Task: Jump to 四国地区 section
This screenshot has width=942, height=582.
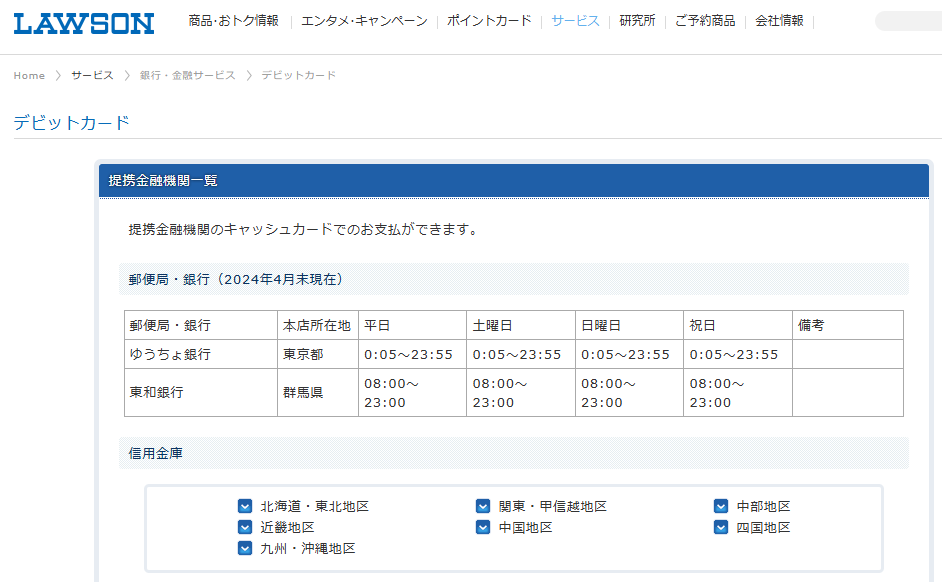Action: [764, 527]
